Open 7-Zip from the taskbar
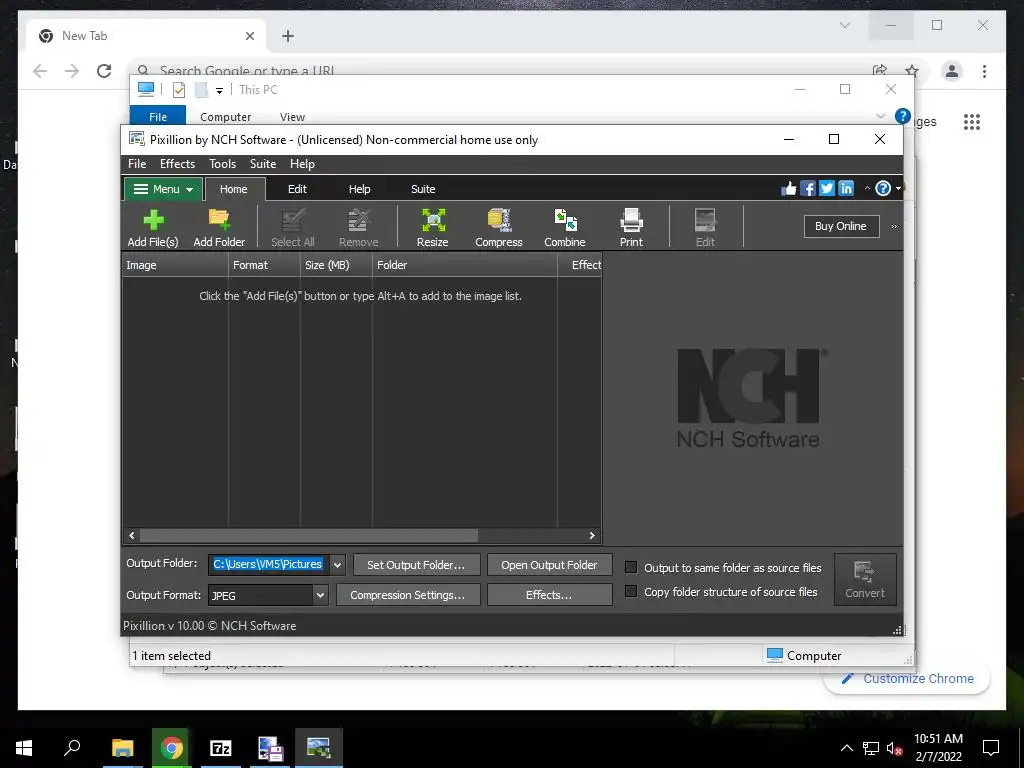The height and width of the screenshot is (768, 1024). (221, 748)
